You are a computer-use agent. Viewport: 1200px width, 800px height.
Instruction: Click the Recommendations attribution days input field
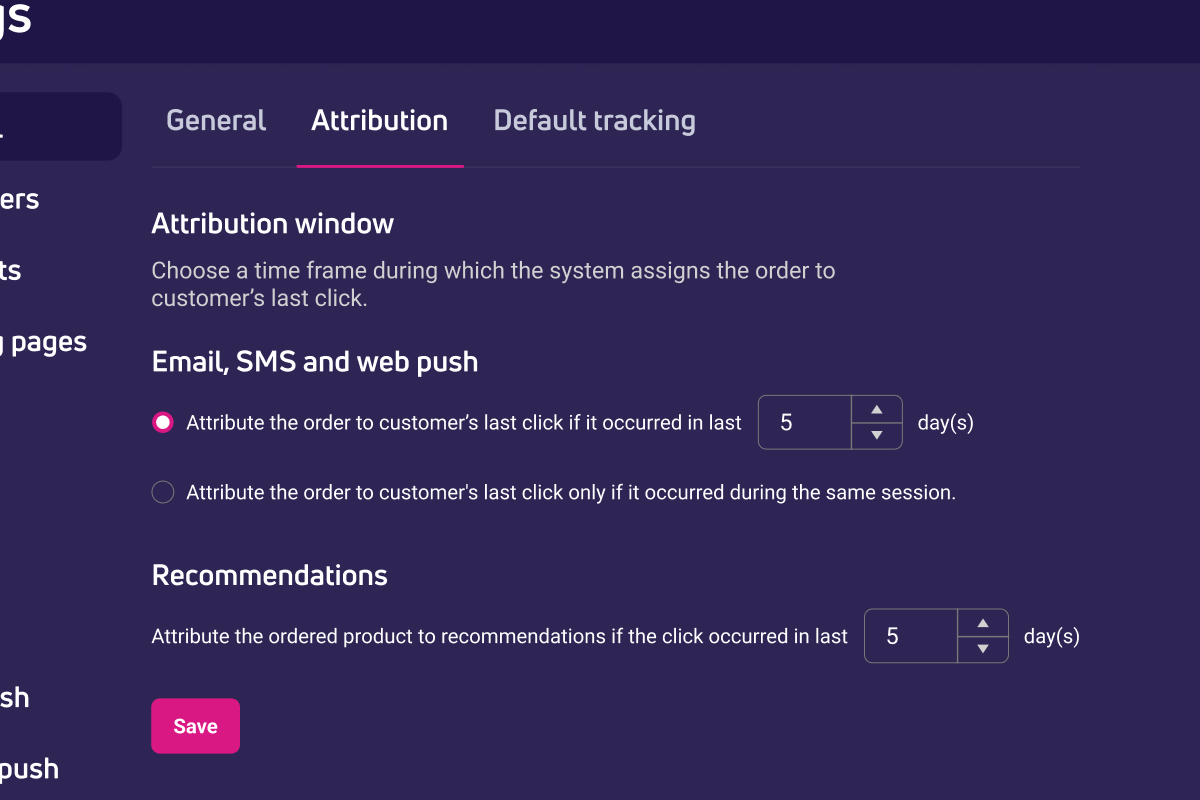910,636
